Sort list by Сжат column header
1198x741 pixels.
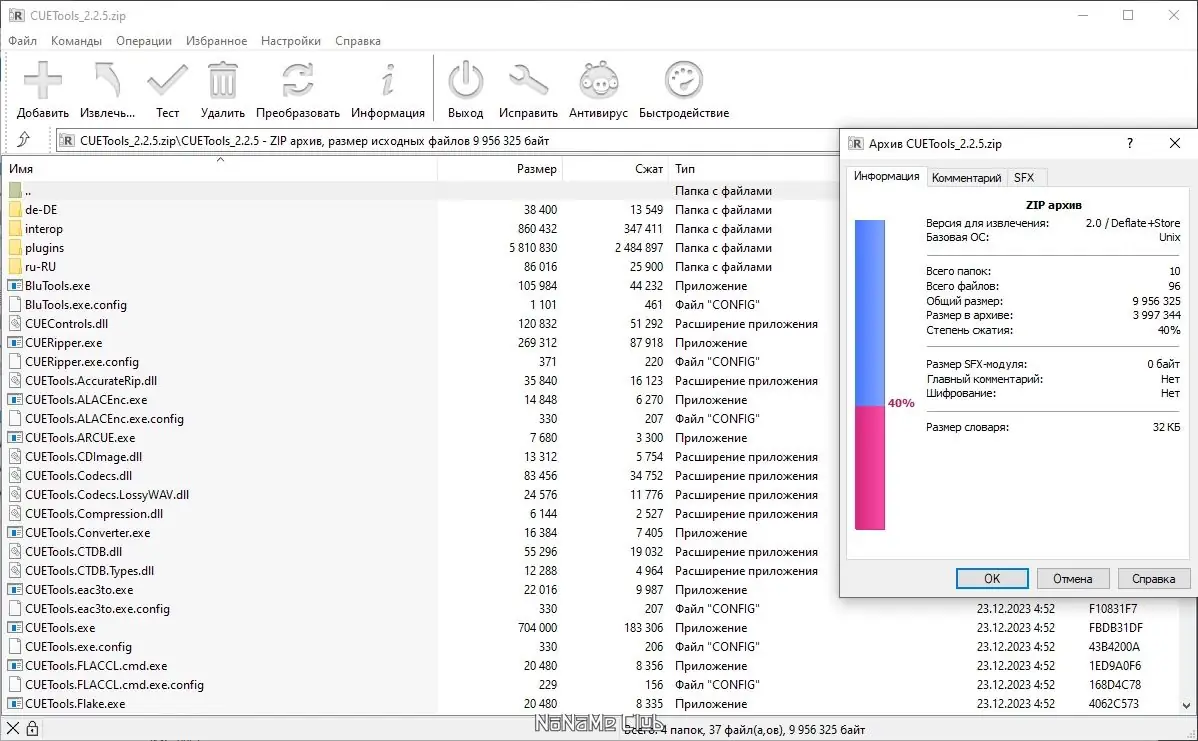615,168
